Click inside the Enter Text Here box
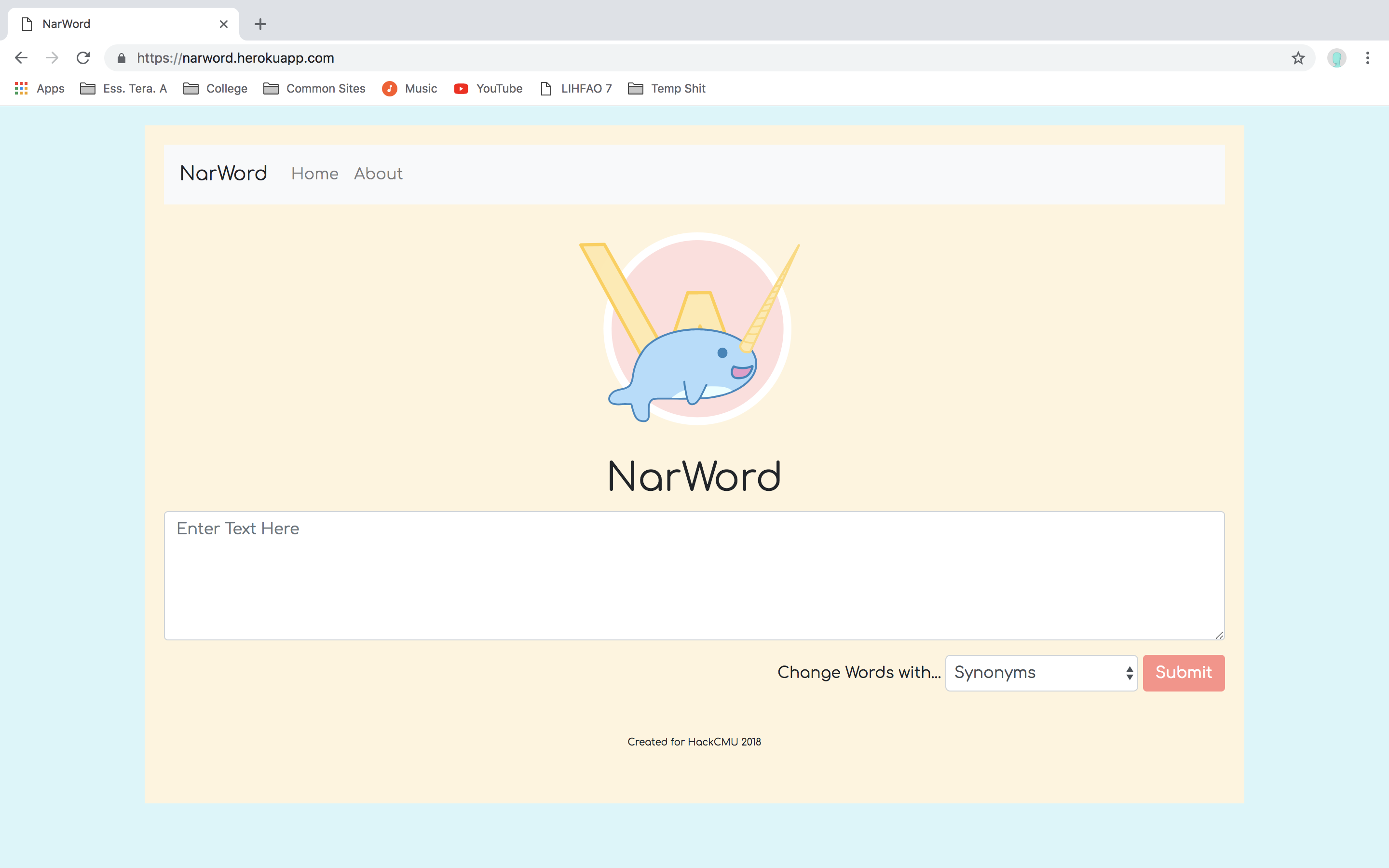This screenshot has height=868, width=1389. 694,575
